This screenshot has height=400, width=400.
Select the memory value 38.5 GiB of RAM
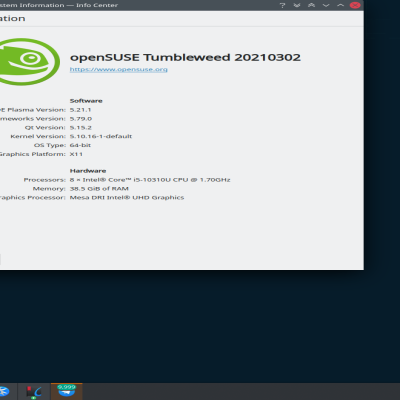click(99, 189)
